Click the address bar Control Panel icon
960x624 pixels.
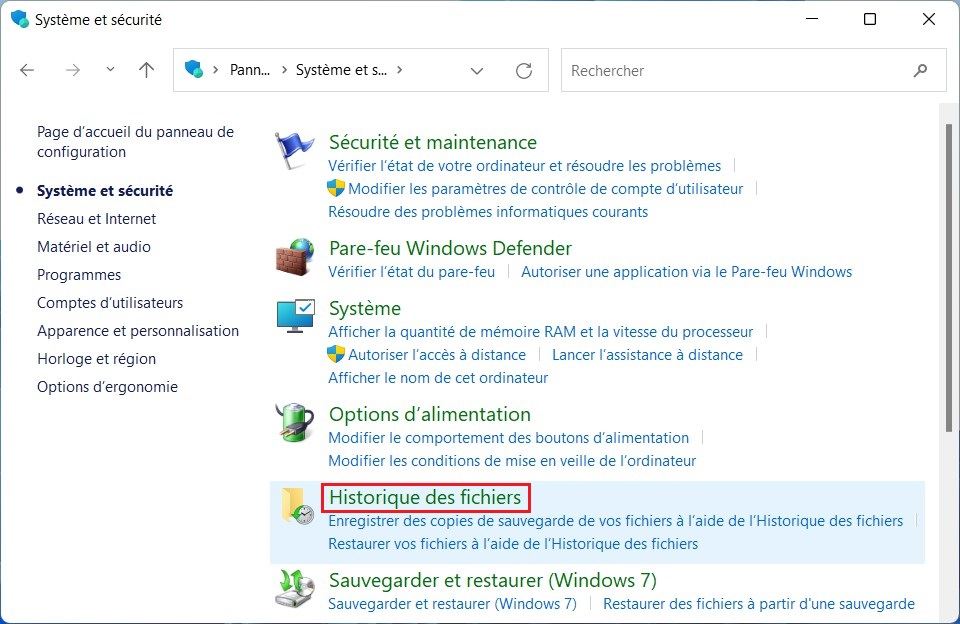point(194,69)
